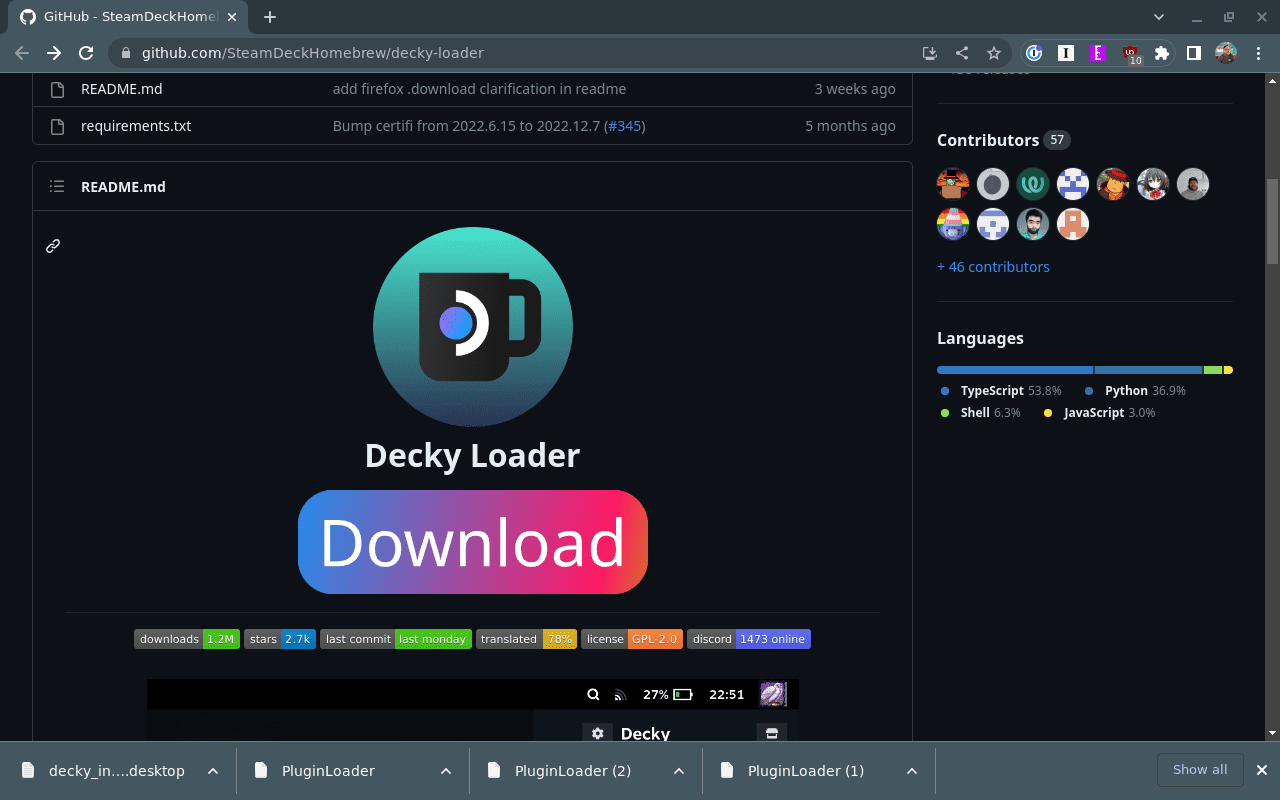
Task: Click the white I extension icon
Action: [1066, 53]
